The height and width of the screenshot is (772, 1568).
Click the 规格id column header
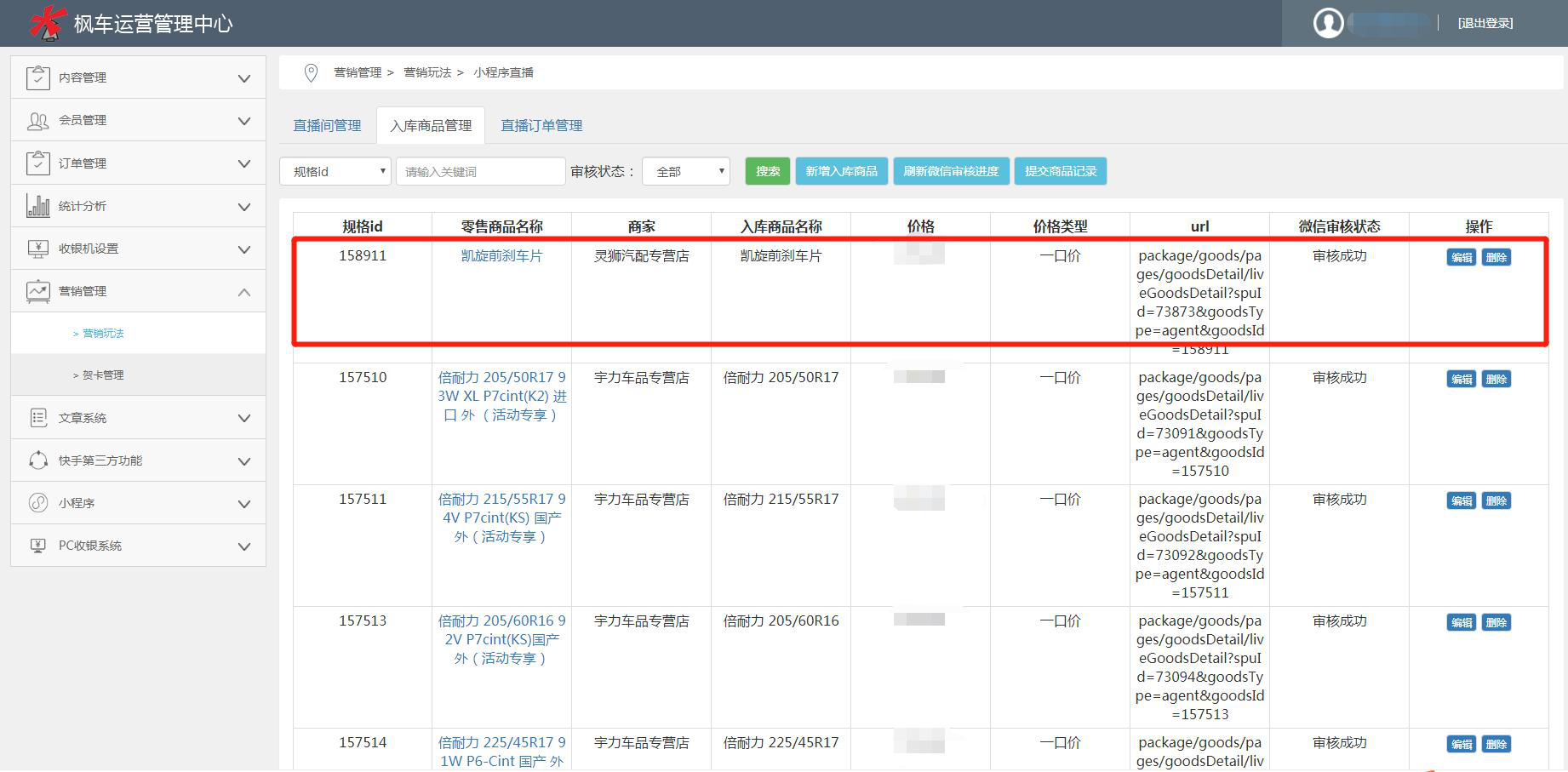[363, 226]
